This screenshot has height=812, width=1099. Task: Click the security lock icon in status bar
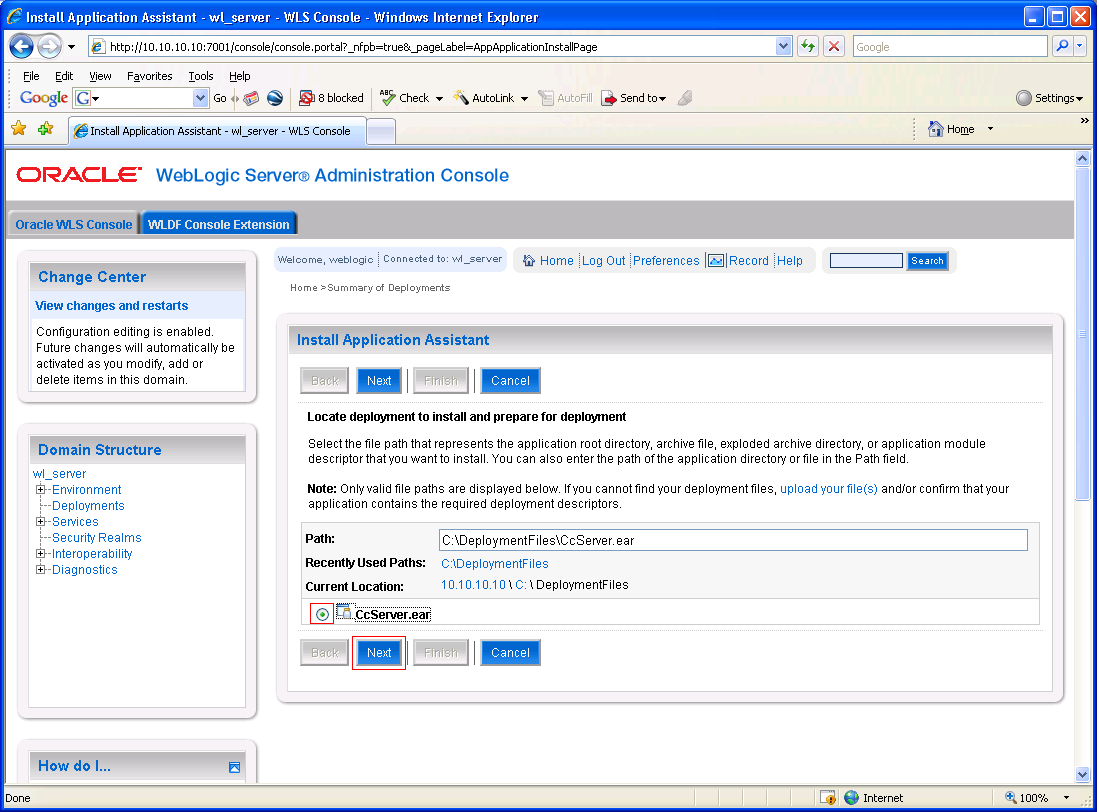click(x=828, y=797)
